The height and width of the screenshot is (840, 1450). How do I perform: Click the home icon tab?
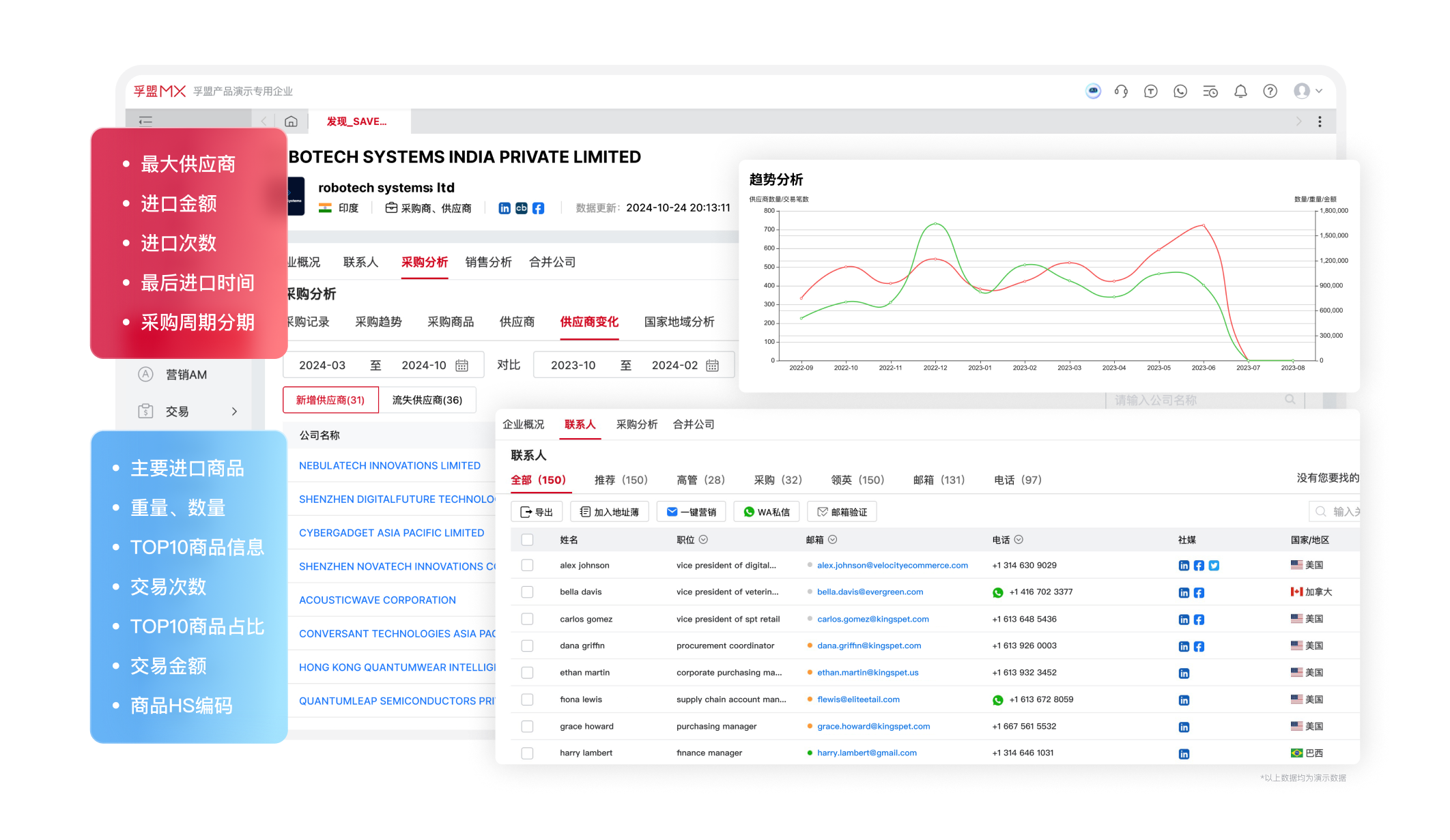pos(291,121)
